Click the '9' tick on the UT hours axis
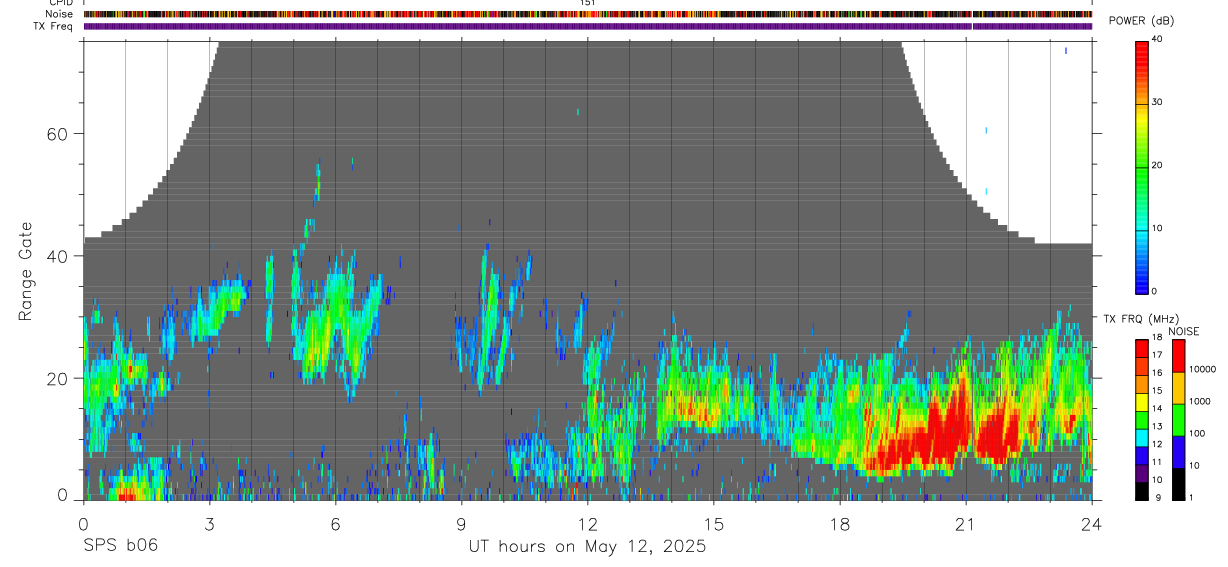Viewport: 1228px width, 567px height. click(462, 522)
